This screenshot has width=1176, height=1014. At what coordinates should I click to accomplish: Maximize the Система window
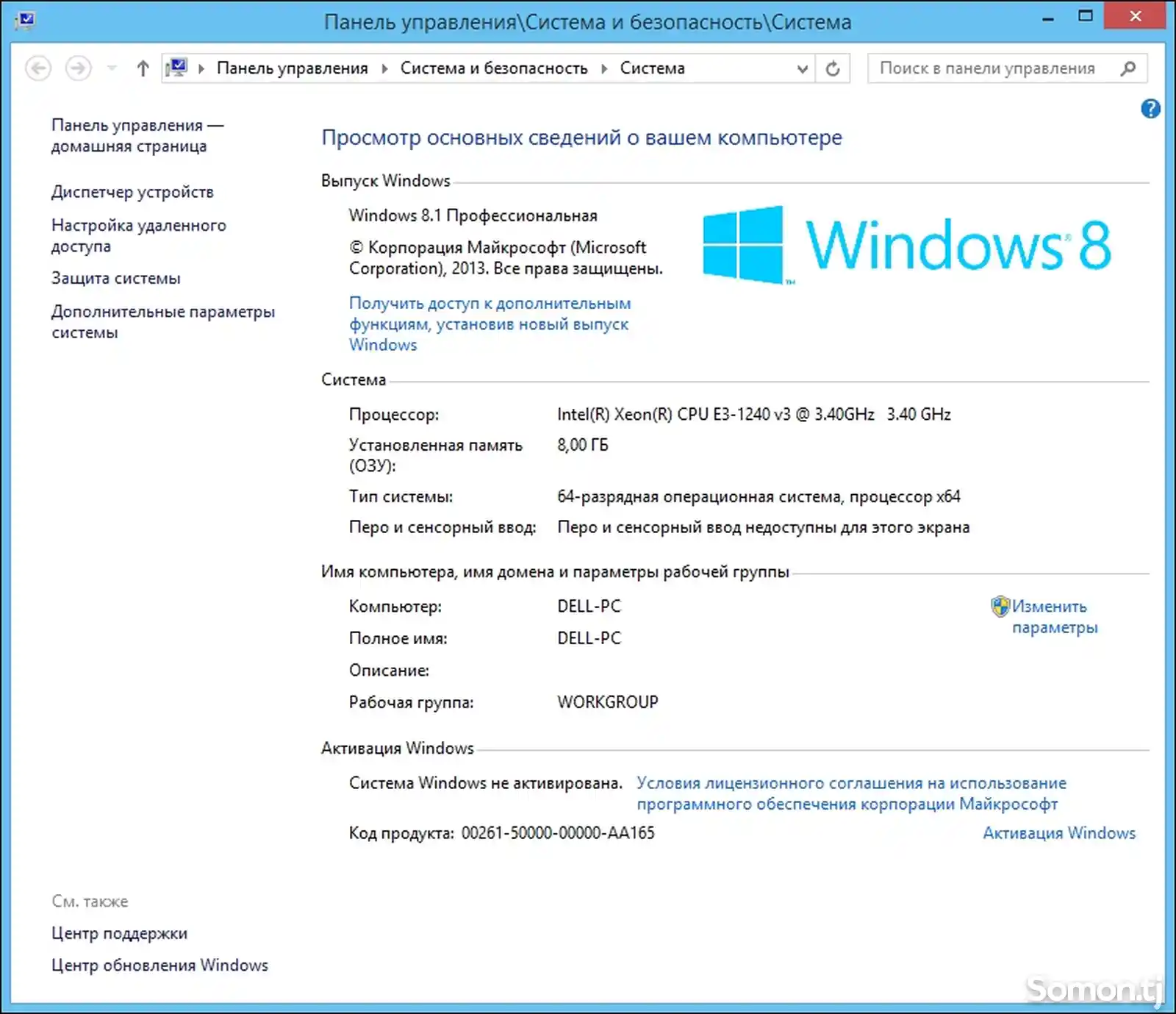[1086, 16]
